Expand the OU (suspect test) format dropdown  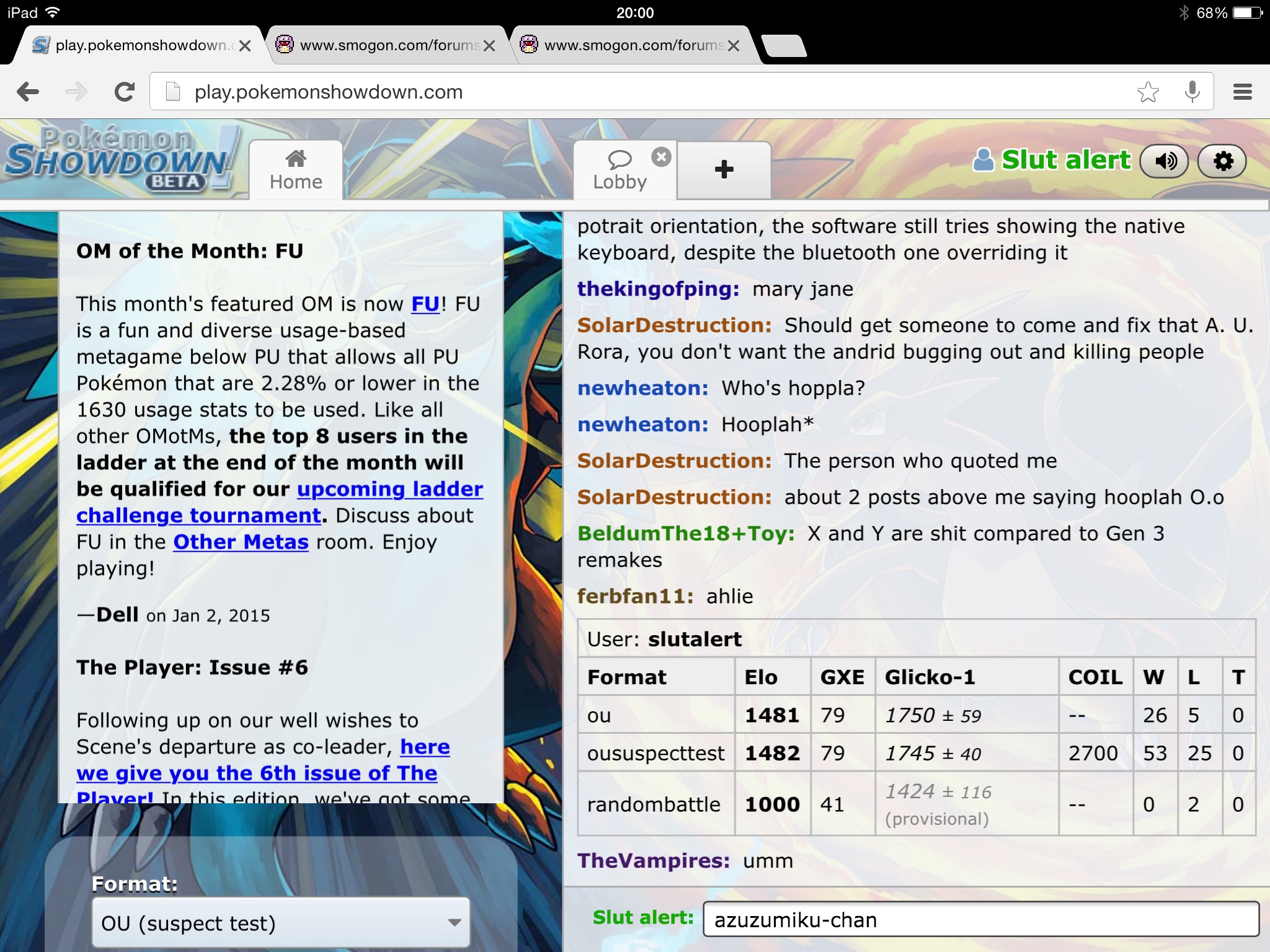coord(280,923)
